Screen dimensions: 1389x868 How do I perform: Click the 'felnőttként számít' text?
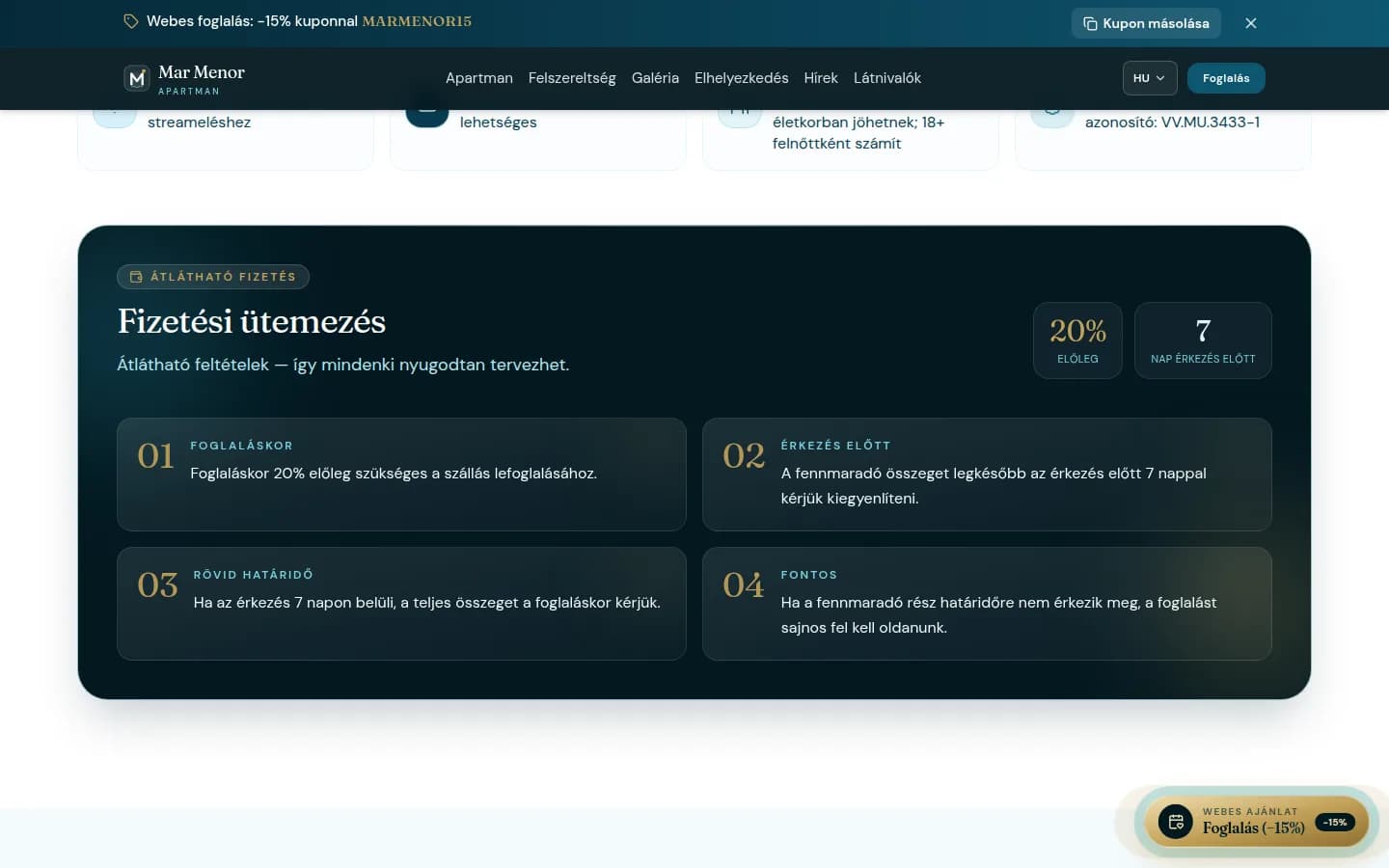tap(837, 144)
